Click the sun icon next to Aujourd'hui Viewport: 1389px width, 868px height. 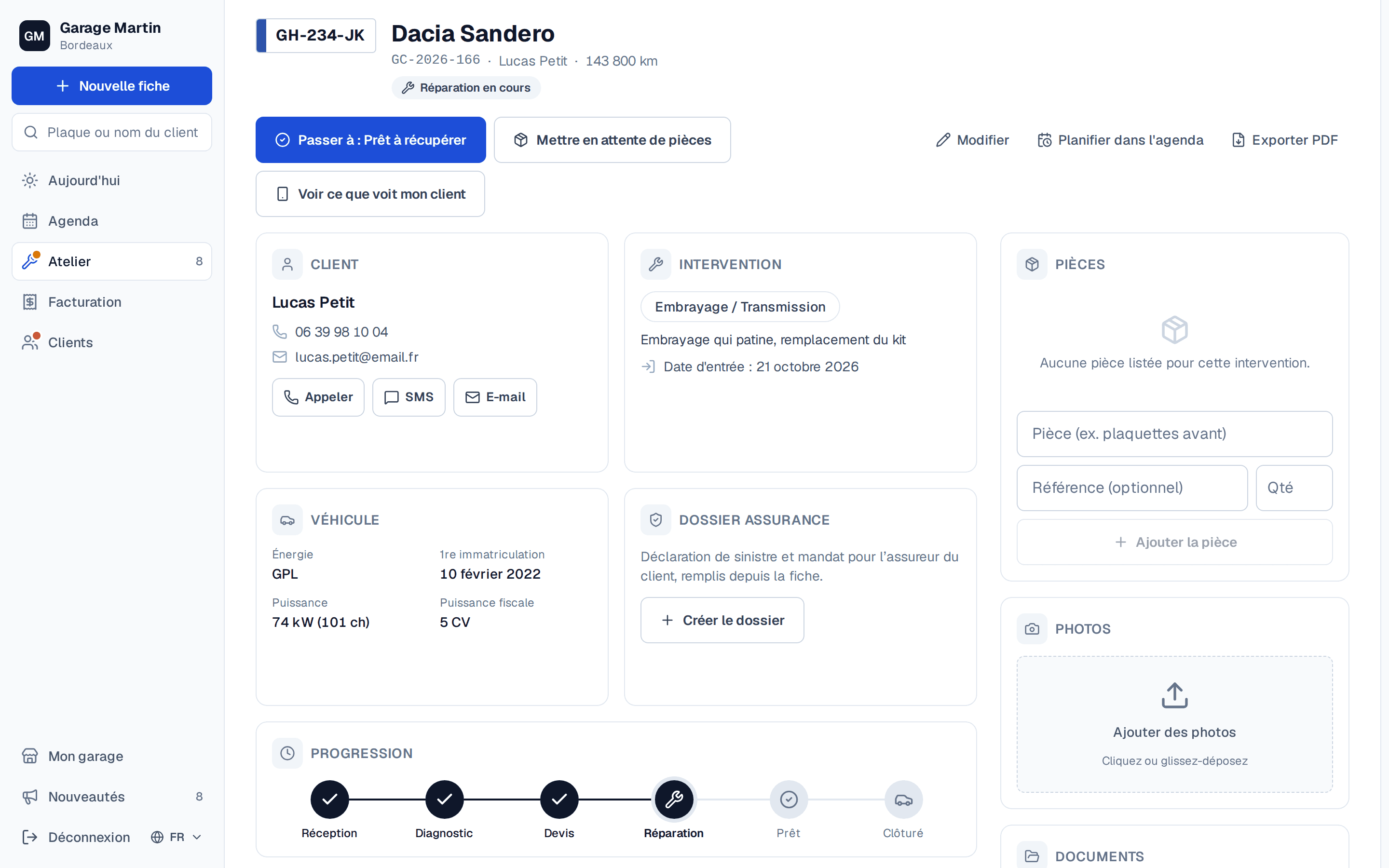point(30,180)
